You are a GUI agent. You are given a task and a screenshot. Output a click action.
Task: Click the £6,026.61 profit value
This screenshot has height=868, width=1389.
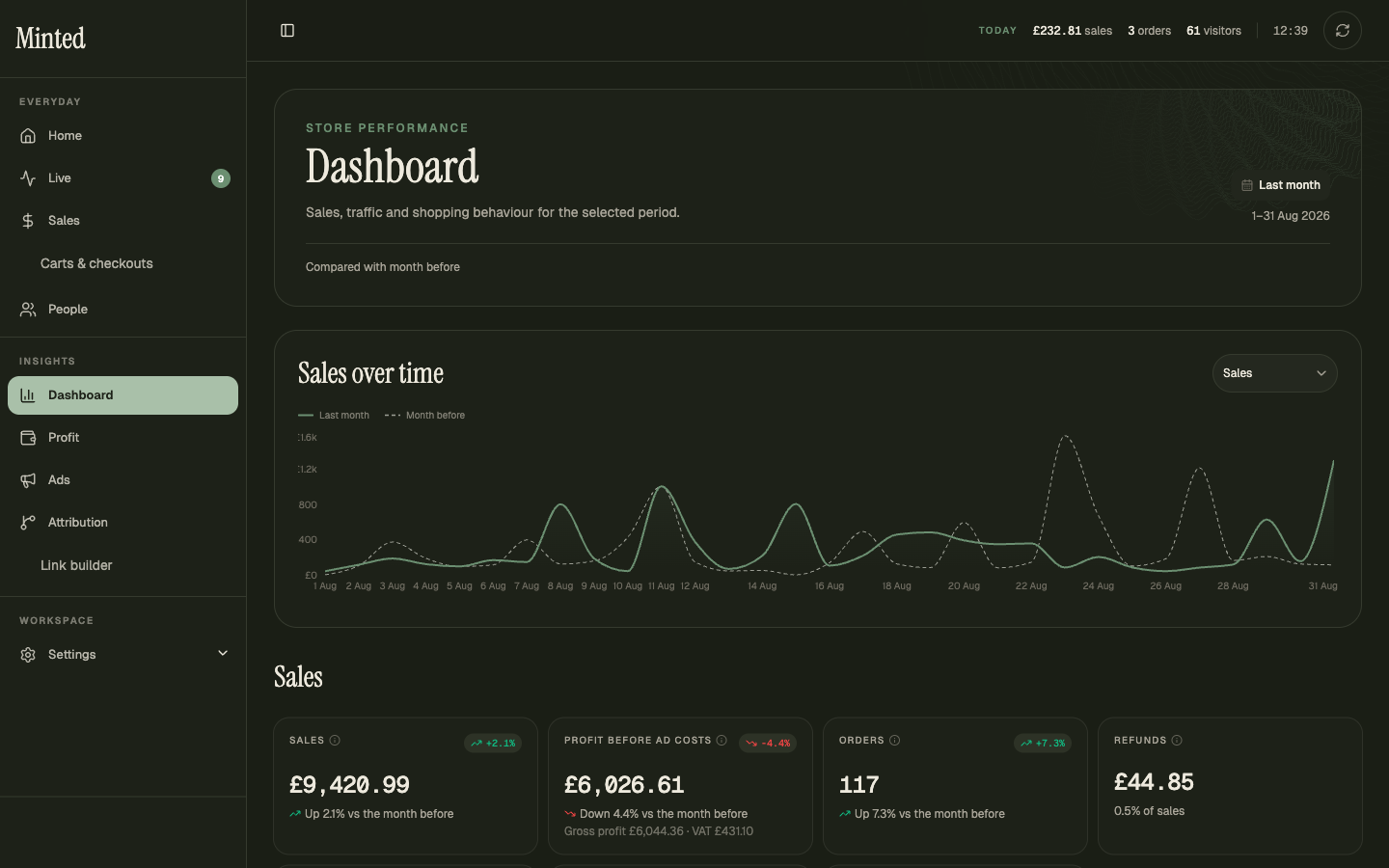[x=624, y=785]
